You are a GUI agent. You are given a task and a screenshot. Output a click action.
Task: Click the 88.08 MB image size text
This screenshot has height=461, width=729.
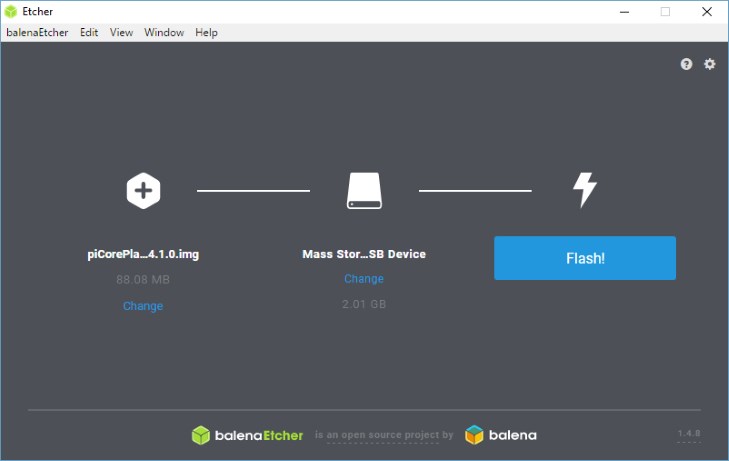(x=143, y=279)
